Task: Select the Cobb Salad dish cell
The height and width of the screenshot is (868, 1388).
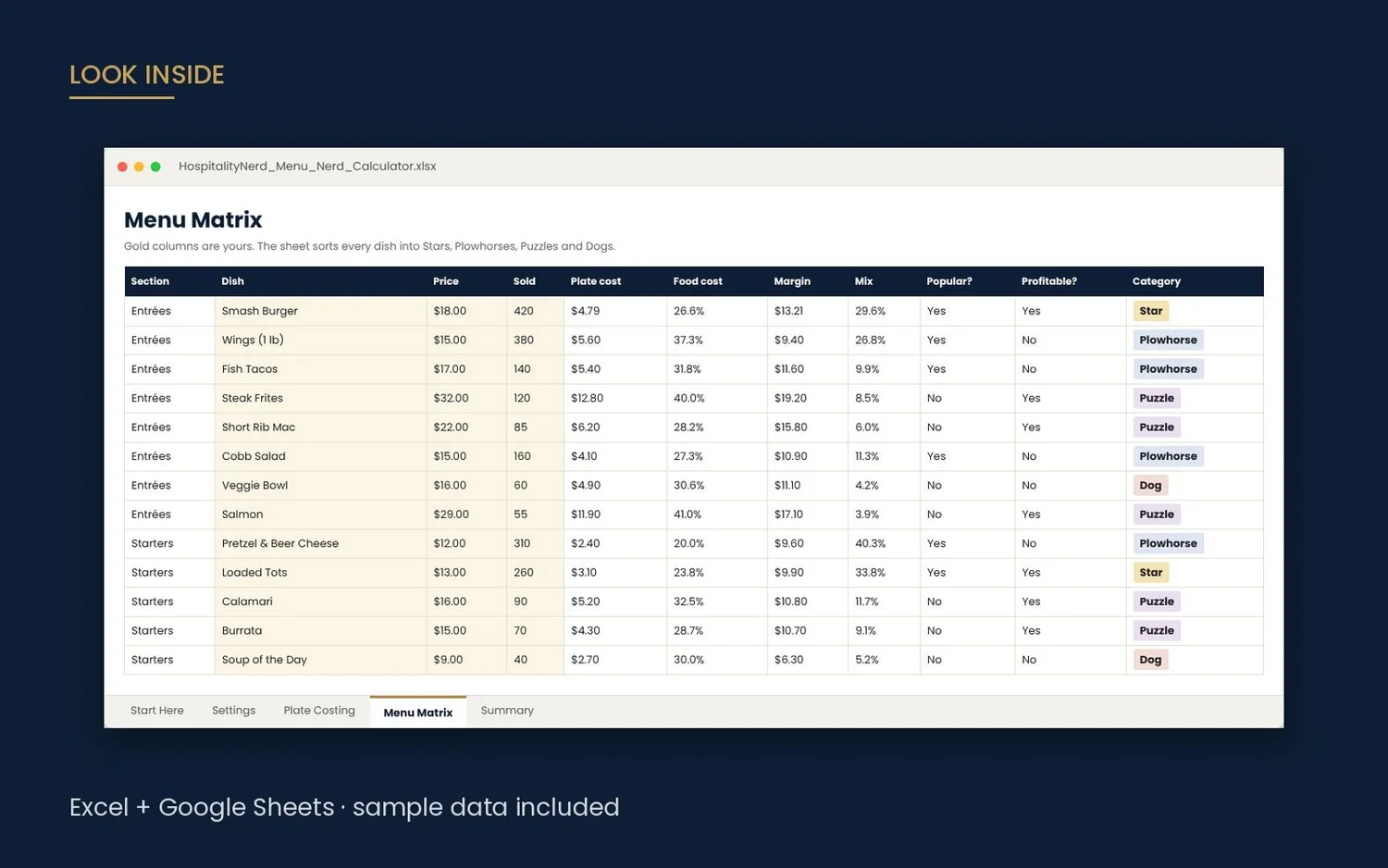Action: [320, 456]
